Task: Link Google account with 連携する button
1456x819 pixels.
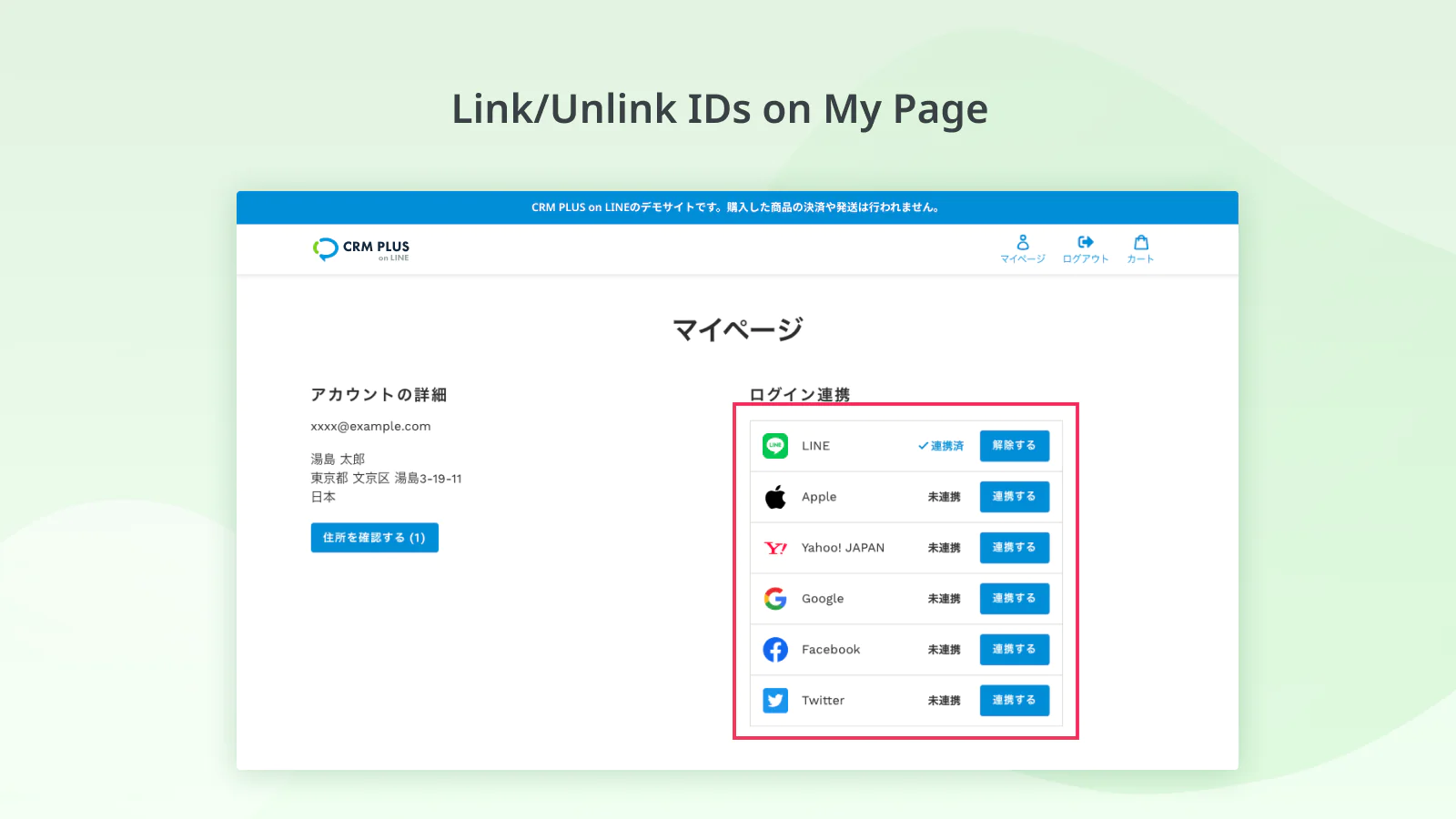Action: tap(1015, 599)
